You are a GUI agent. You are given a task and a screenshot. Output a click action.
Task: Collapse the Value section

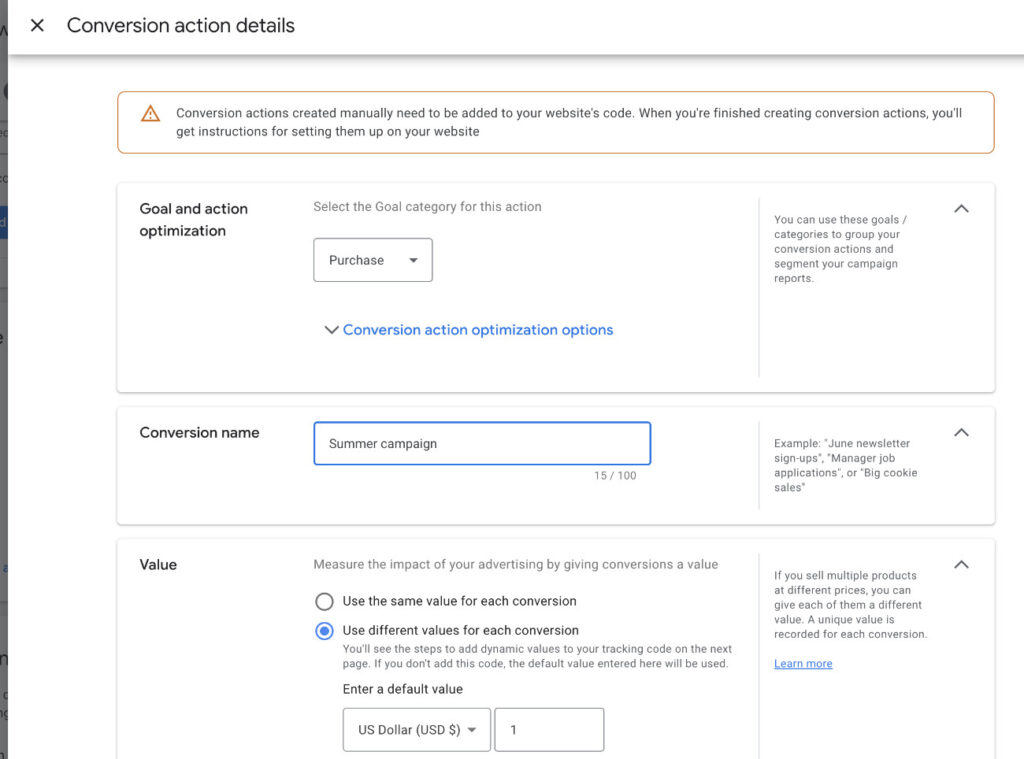coord(961,565)
